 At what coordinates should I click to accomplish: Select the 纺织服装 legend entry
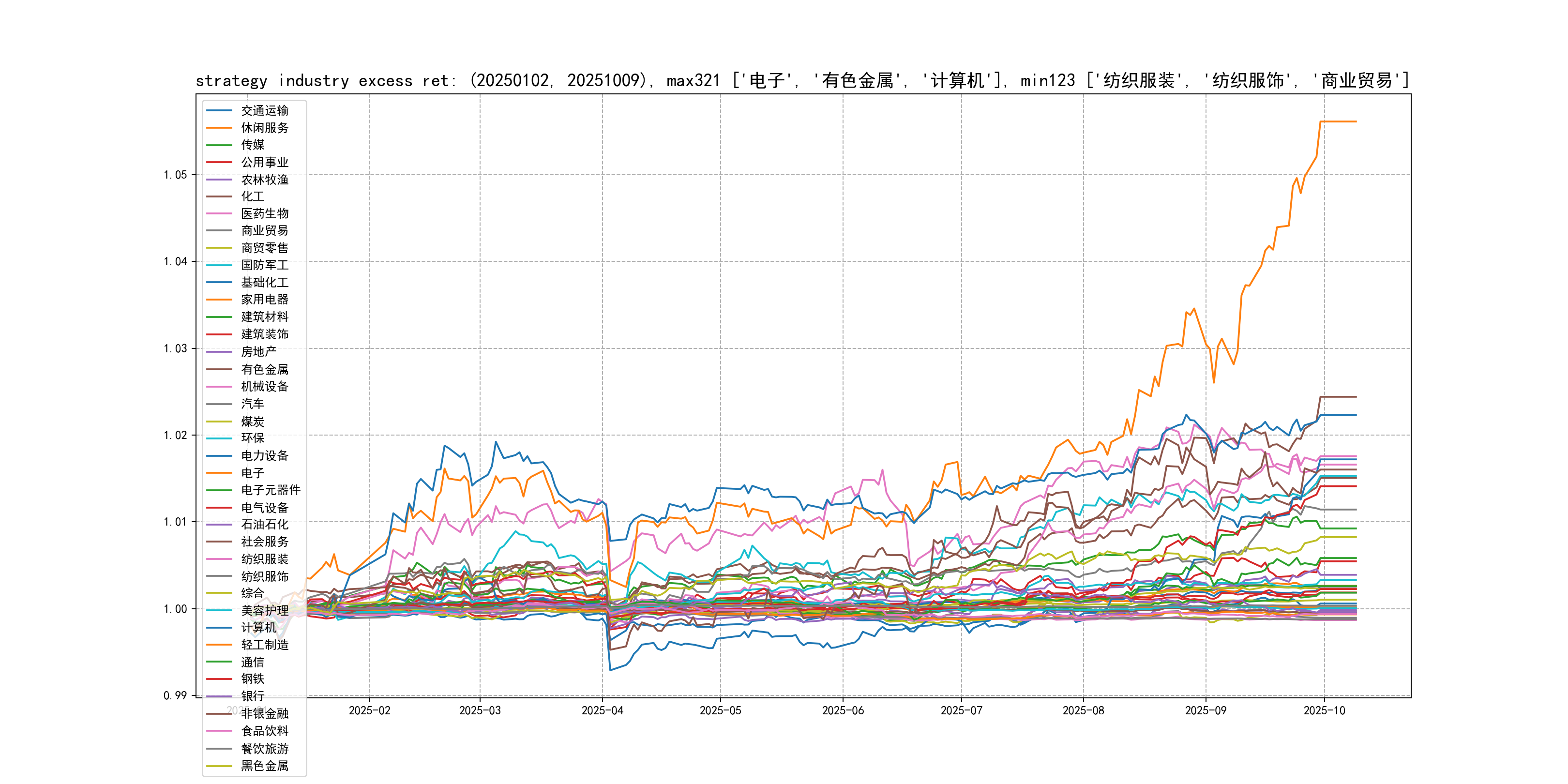264,559
